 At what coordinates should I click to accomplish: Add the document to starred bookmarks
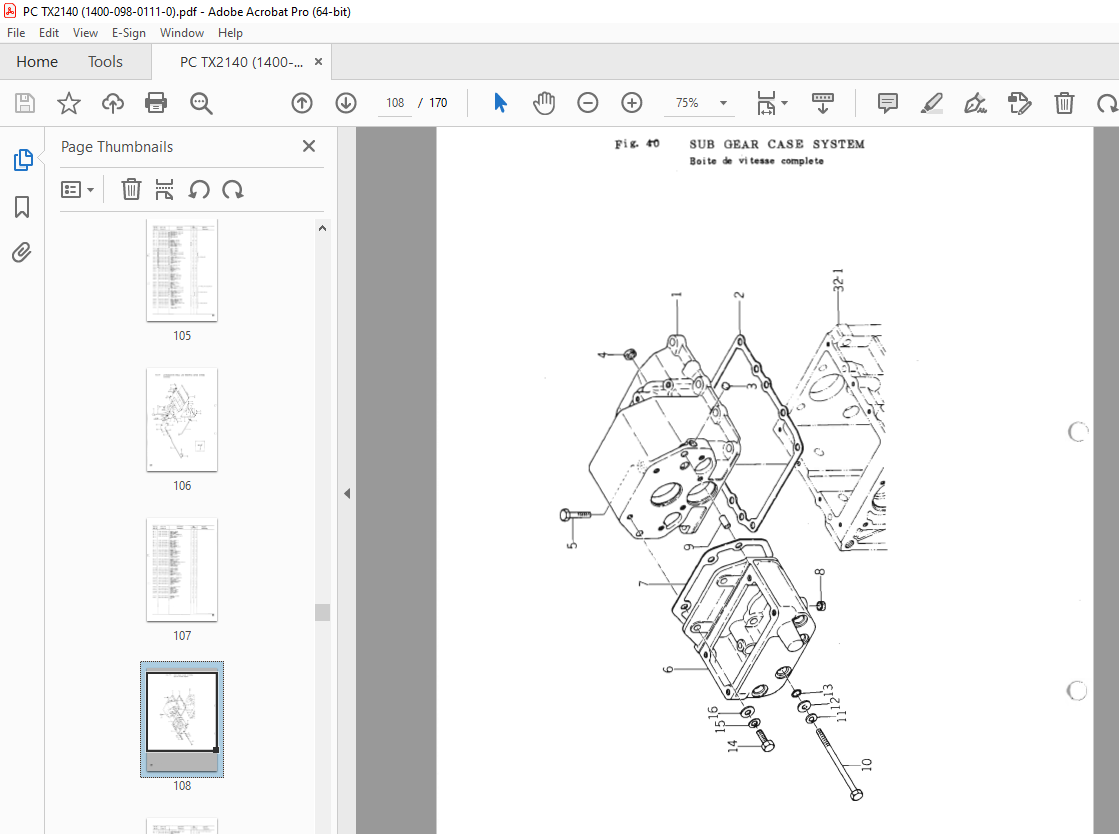pyautogui.click(x=69, y=103)
